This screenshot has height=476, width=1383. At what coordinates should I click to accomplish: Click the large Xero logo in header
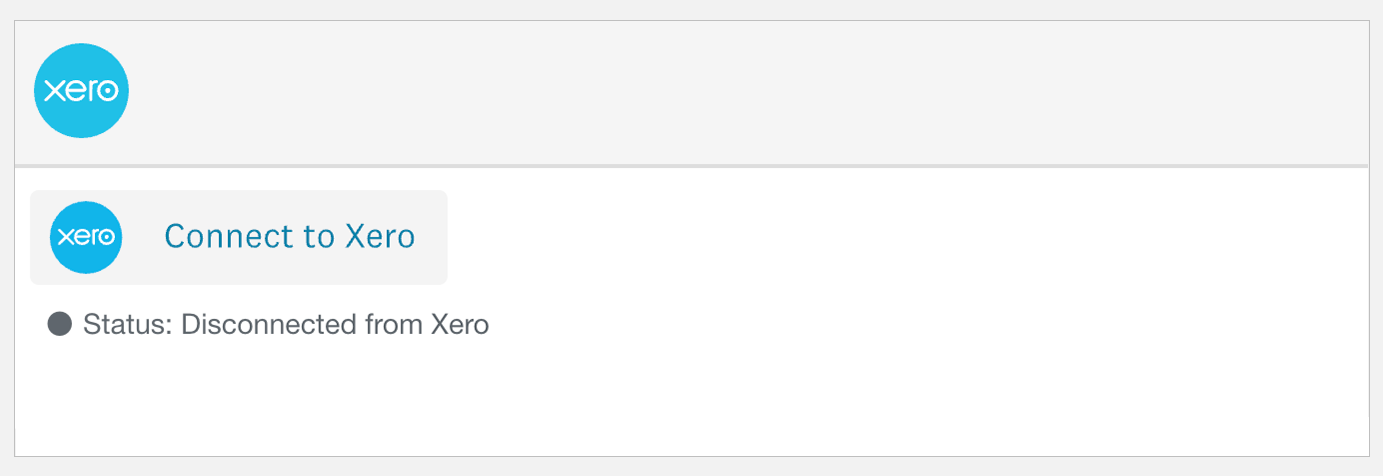[81, 90]
